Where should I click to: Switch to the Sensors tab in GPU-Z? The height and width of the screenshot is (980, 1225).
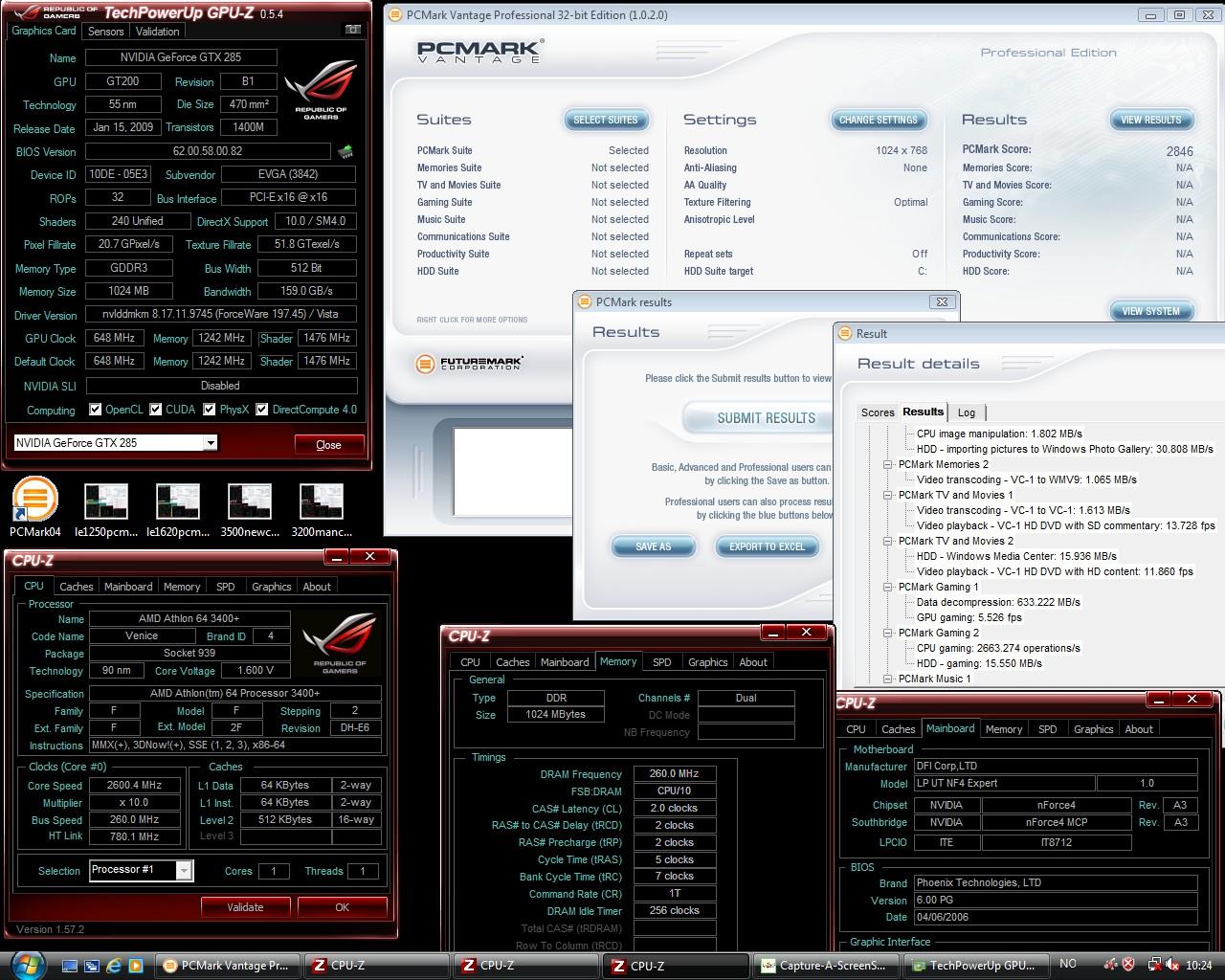pos(106,31)
